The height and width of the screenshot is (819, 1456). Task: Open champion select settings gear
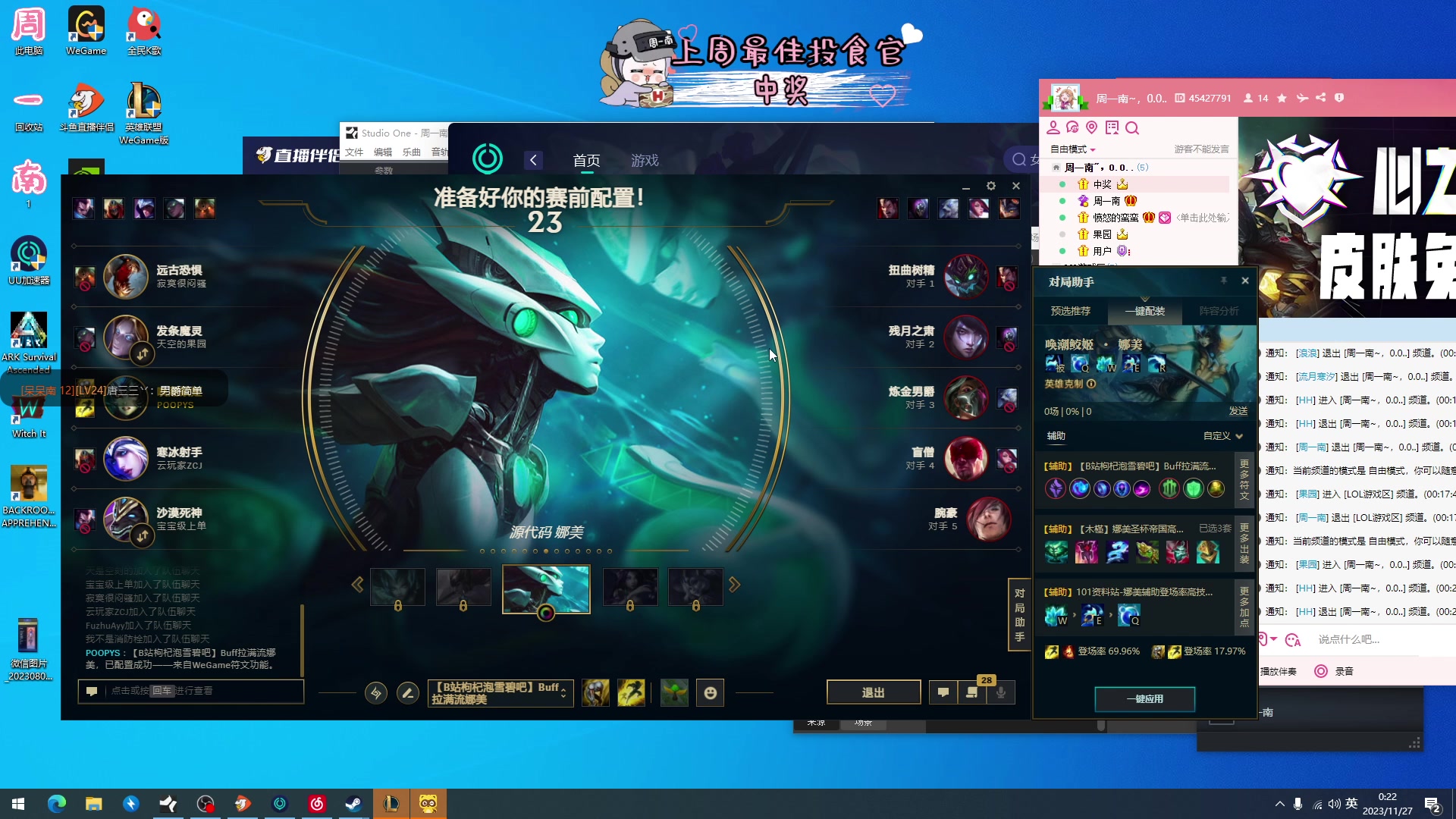991,186
